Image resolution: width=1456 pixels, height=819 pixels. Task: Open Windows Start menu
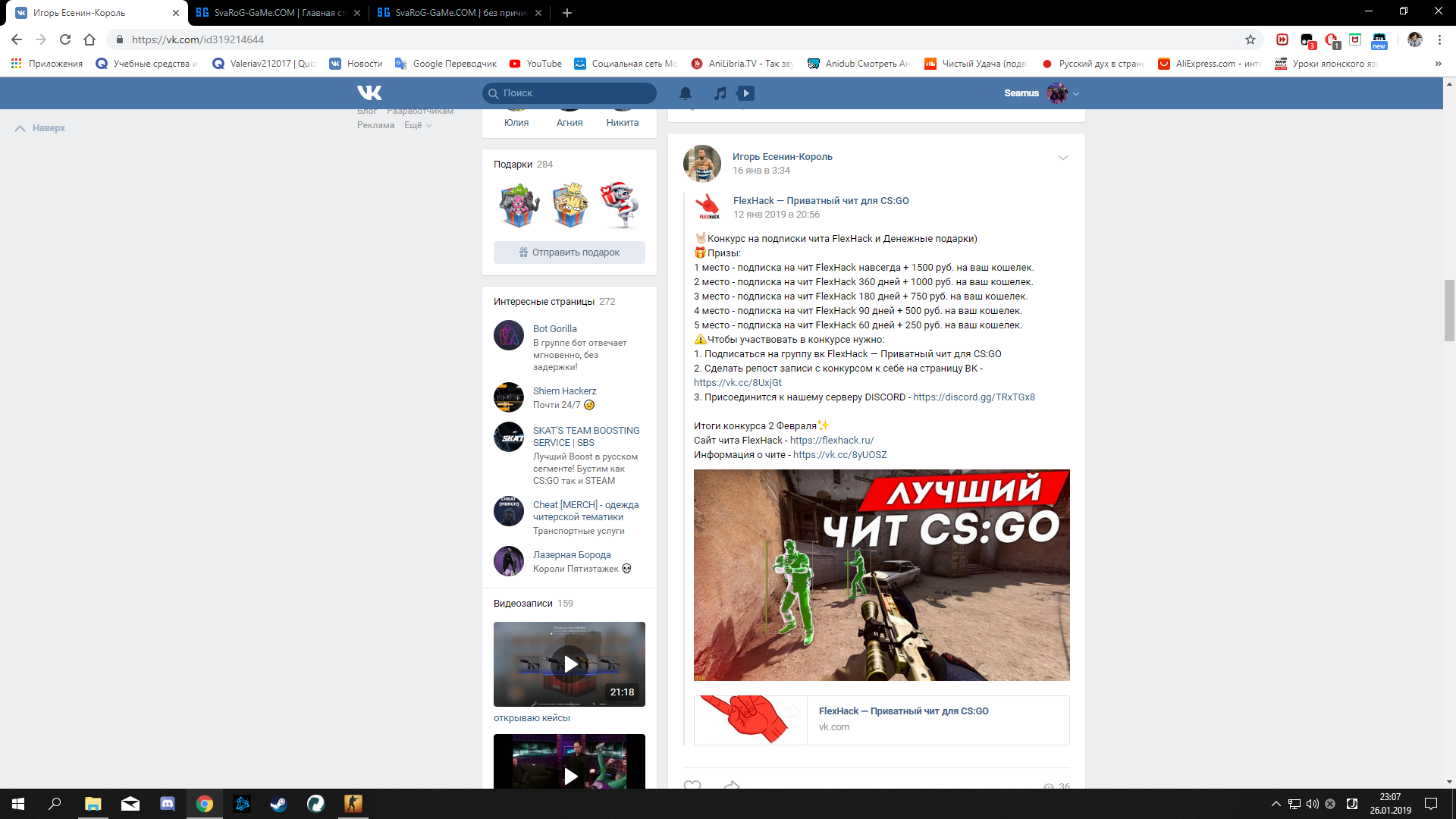[x=18, y=804]
